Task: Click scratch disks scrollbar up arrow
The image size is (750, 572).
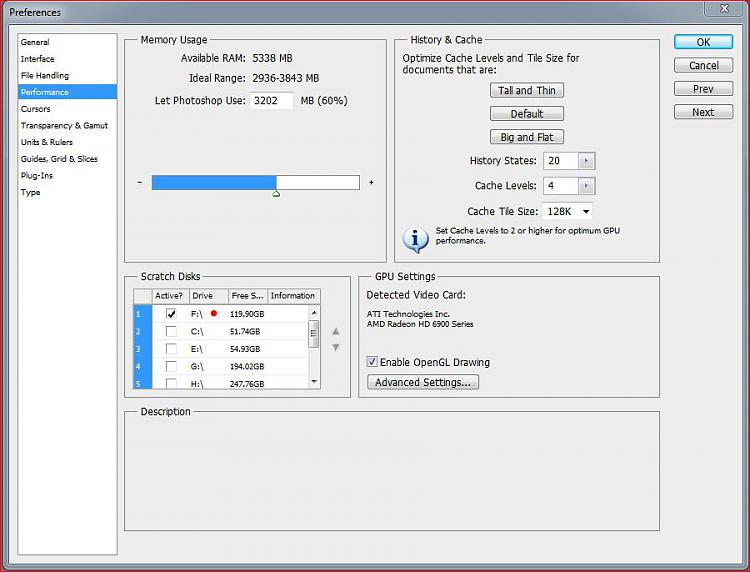Action: [x=314, y=312]
